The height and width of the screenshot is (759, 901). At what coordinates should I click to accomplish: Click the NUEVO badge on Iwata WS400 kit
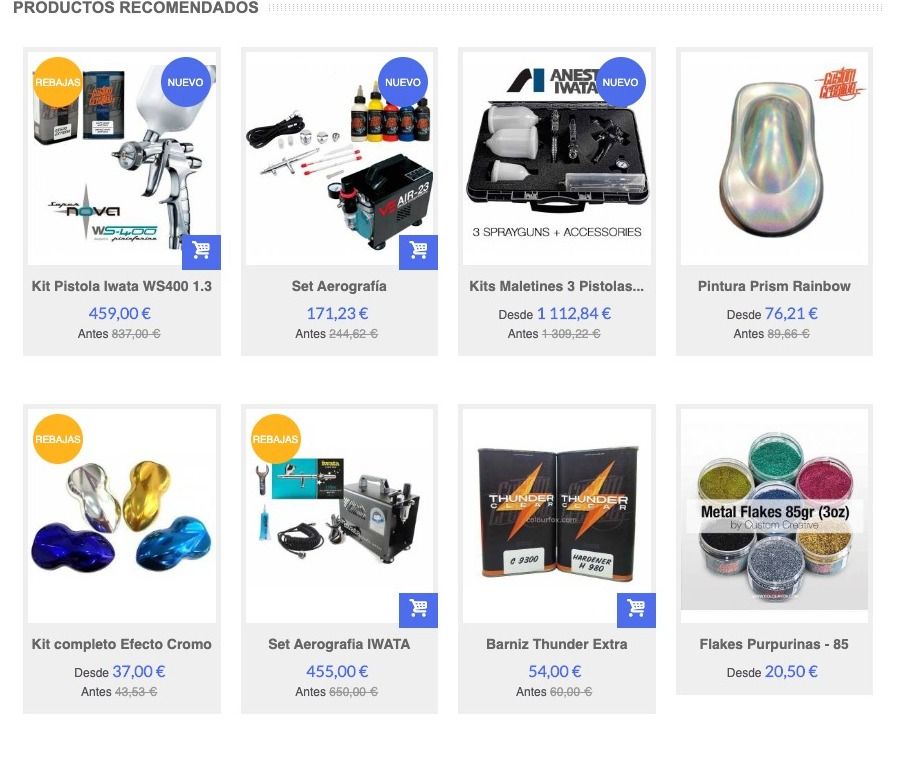tap(185, 82)
